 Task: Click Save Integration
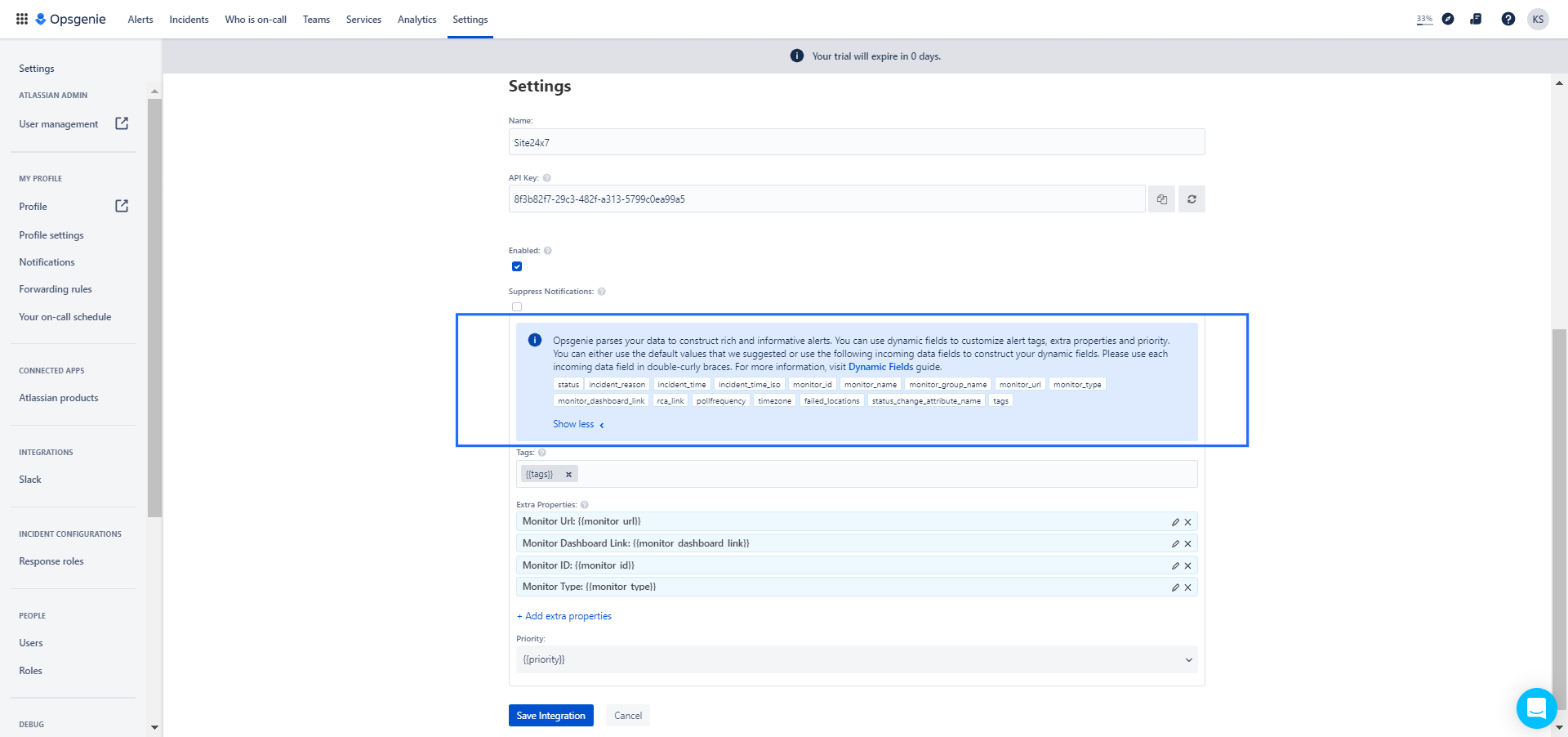click(550, 715)
